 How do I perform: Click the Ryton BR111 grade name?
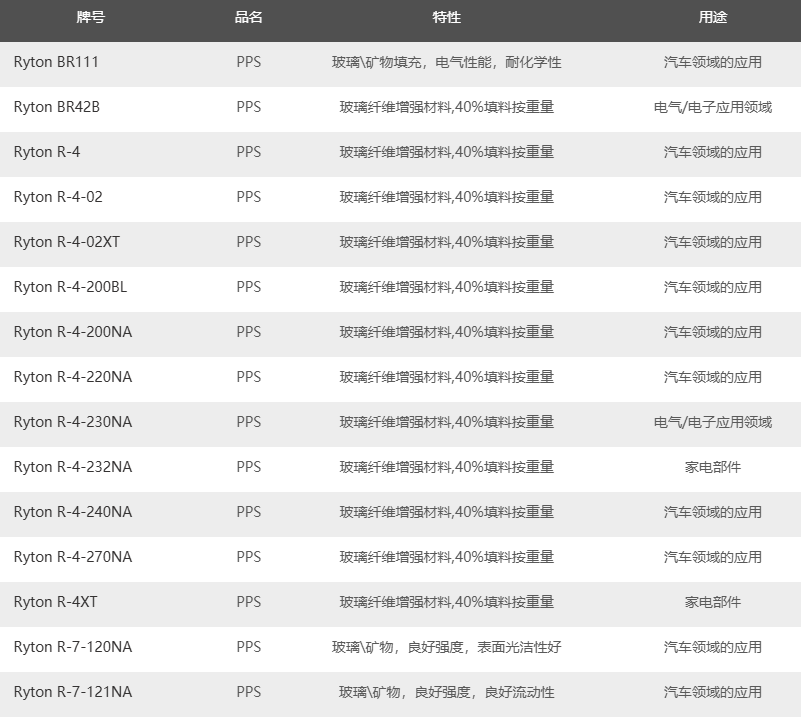click(56, 62)
